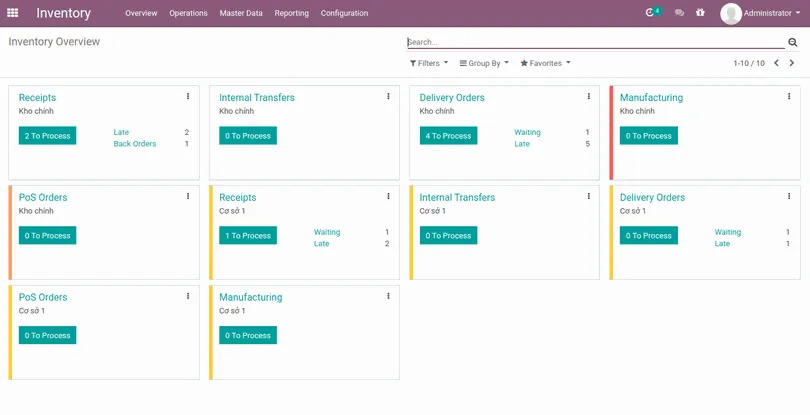This screenshot has width=810, height=415.
Task: Open Waiting link on Receipts Cơ sở 1
Action: point(327,232)
